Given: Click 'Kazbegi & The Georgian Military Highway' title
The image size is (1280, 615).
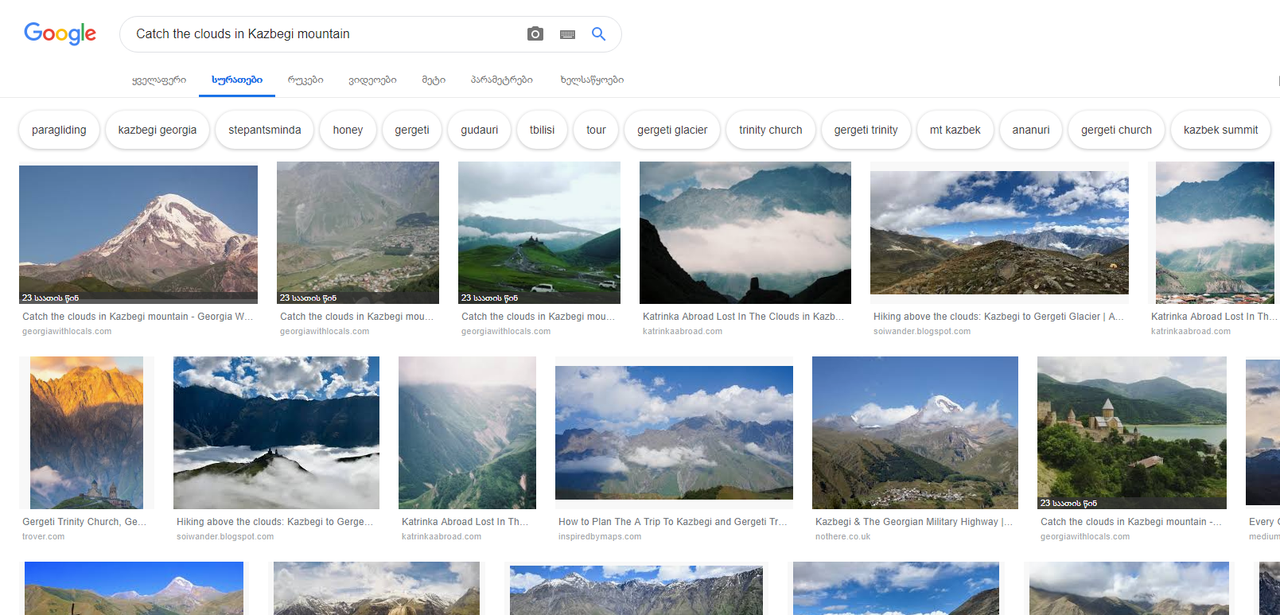Looking at the screenshot, I should pos(914,522).
